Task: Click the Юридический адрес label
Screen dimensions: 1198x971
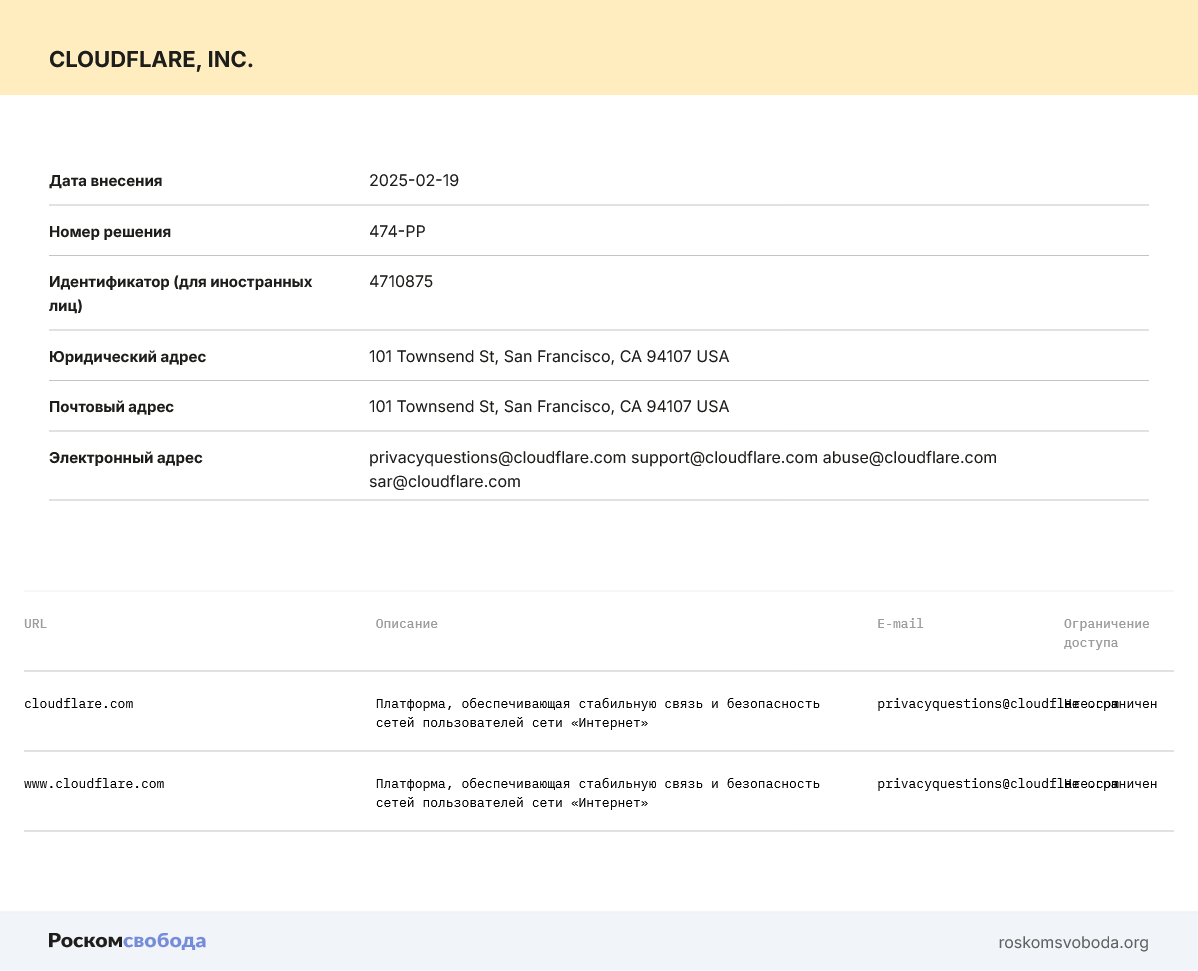Action: tap(128, 357)
